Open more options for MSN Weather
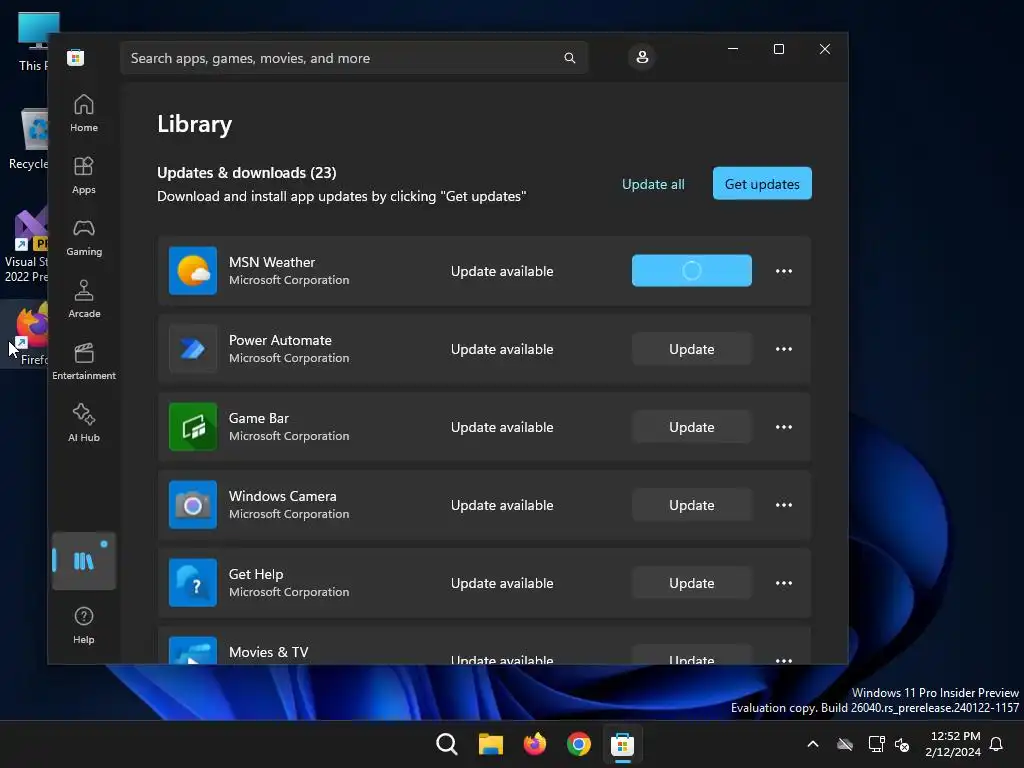 [784, 271]
